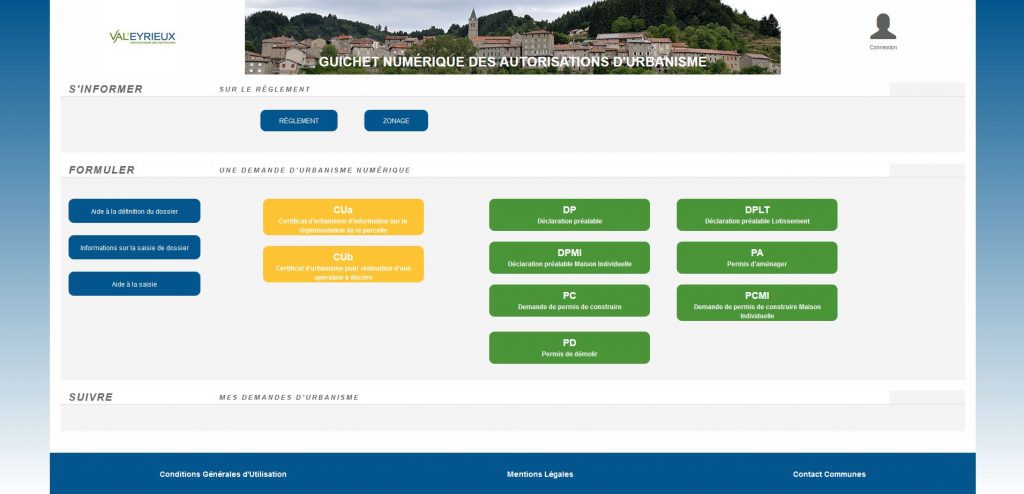
Task: Select the CUb certificat d'urbanisme tile
Action: click(x=343, y=264)
